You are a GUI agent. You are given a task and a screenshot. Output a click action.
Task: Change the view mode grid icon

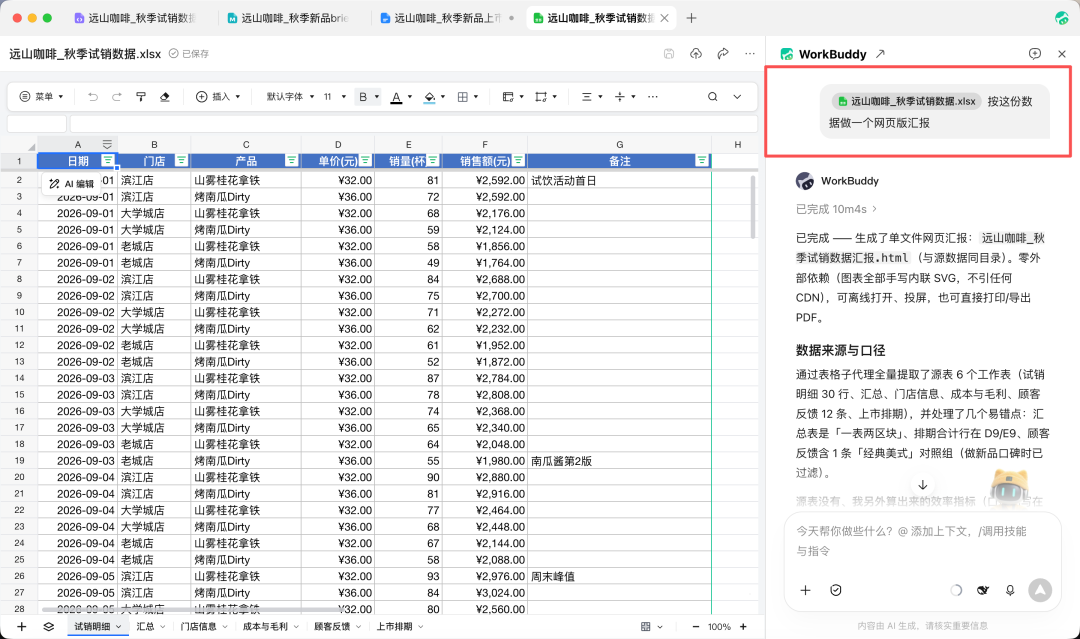[645, 627]
